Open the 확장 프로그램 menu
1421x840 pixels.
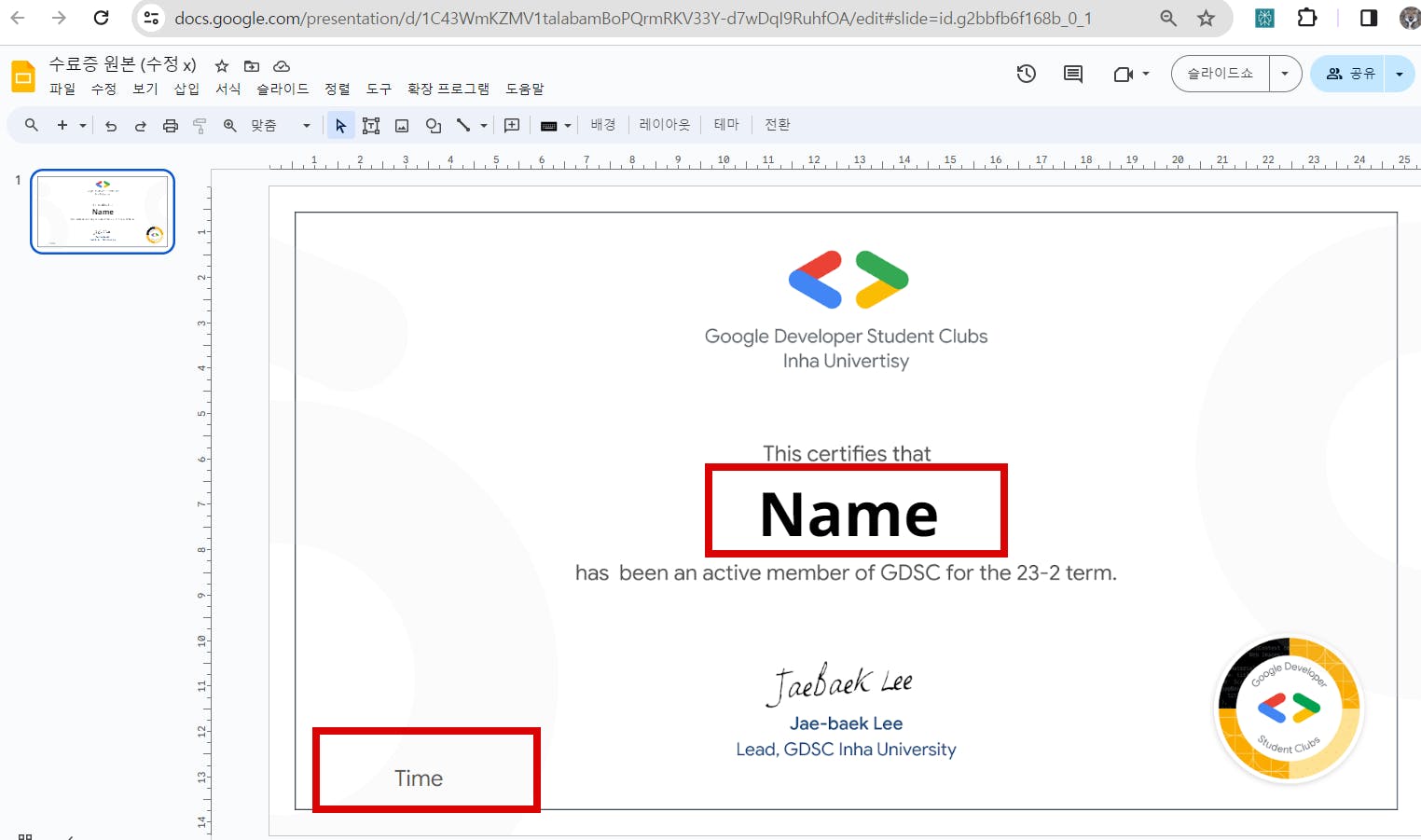point(448,89)
